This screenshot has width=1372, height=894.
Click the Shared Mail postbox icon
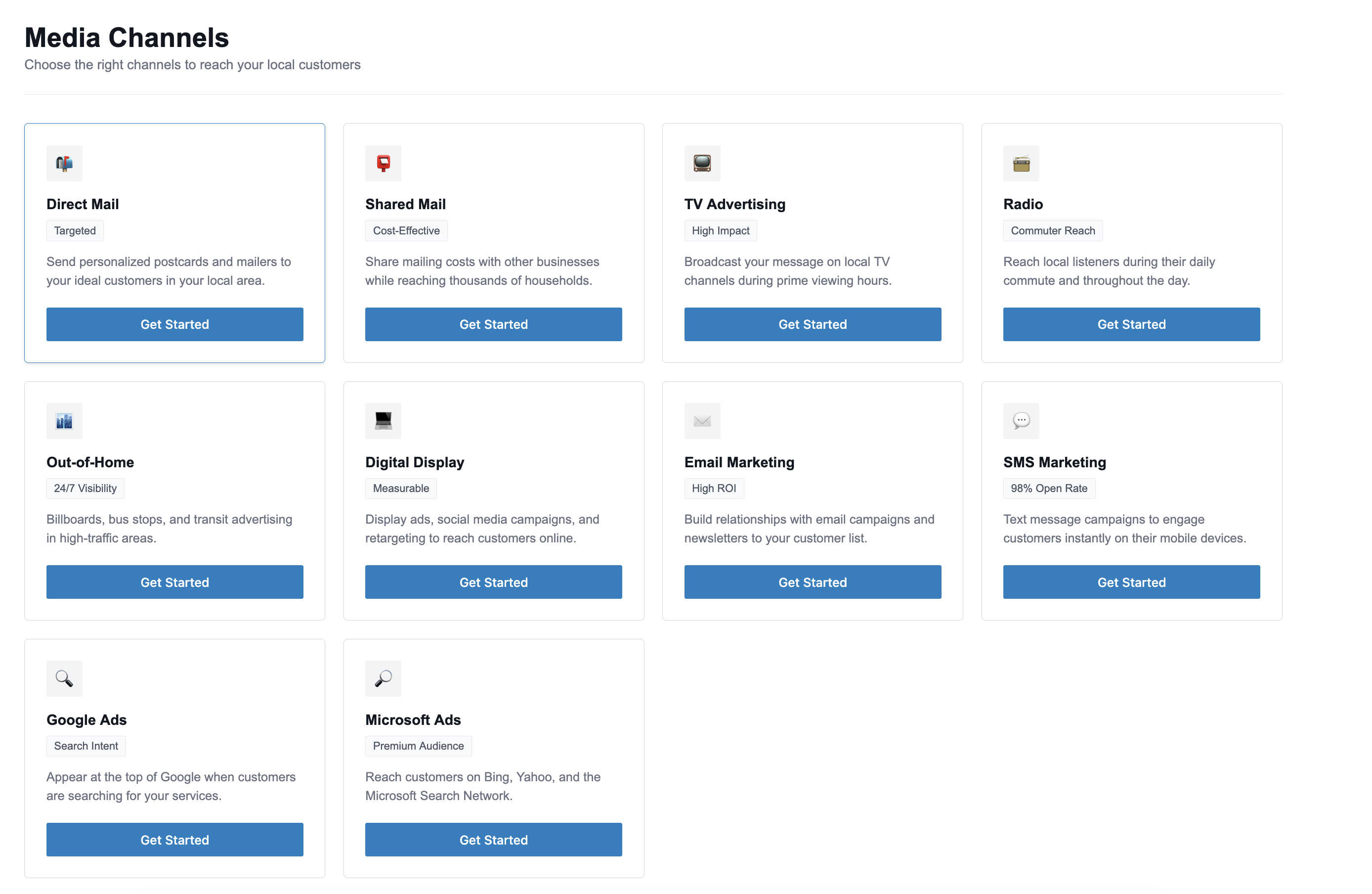coord(383,163)
